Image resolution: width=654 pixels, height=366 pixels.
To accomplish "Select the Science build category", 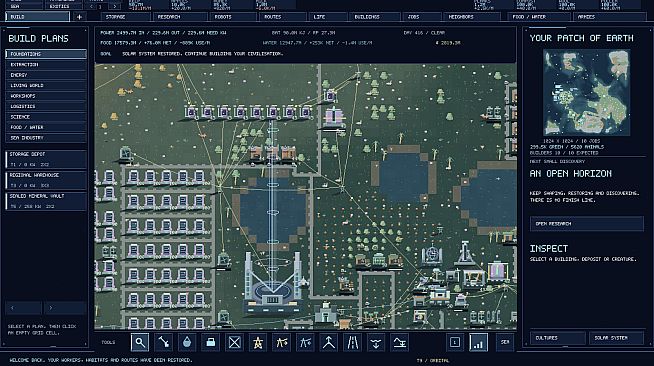I will coord(46,117).
